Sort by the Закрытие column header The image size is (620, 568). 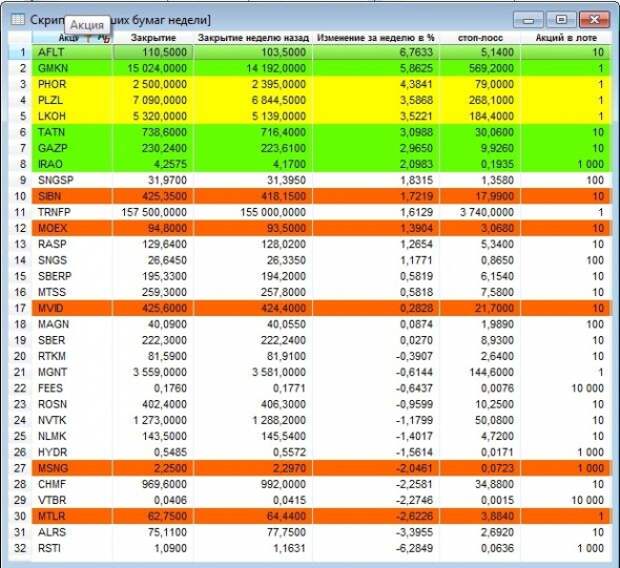coord(153,38)
